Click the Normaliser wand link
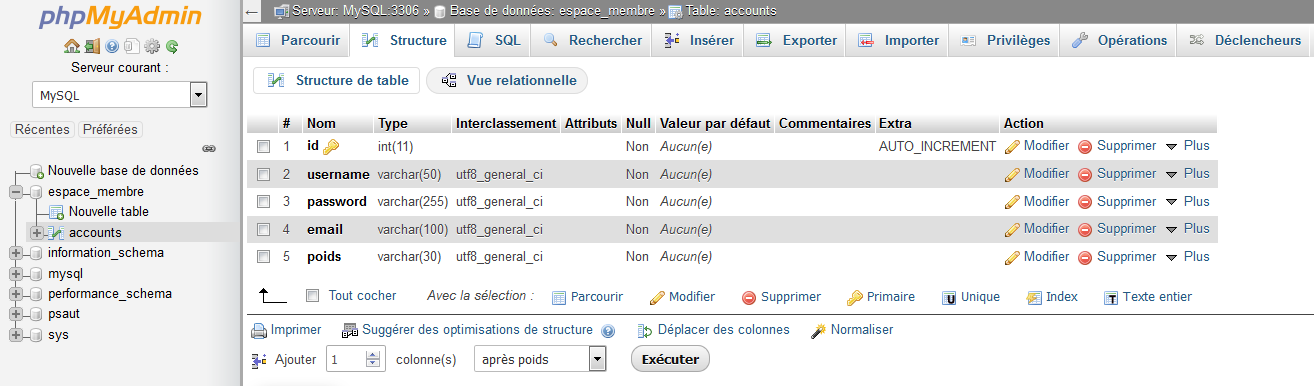 852,330
